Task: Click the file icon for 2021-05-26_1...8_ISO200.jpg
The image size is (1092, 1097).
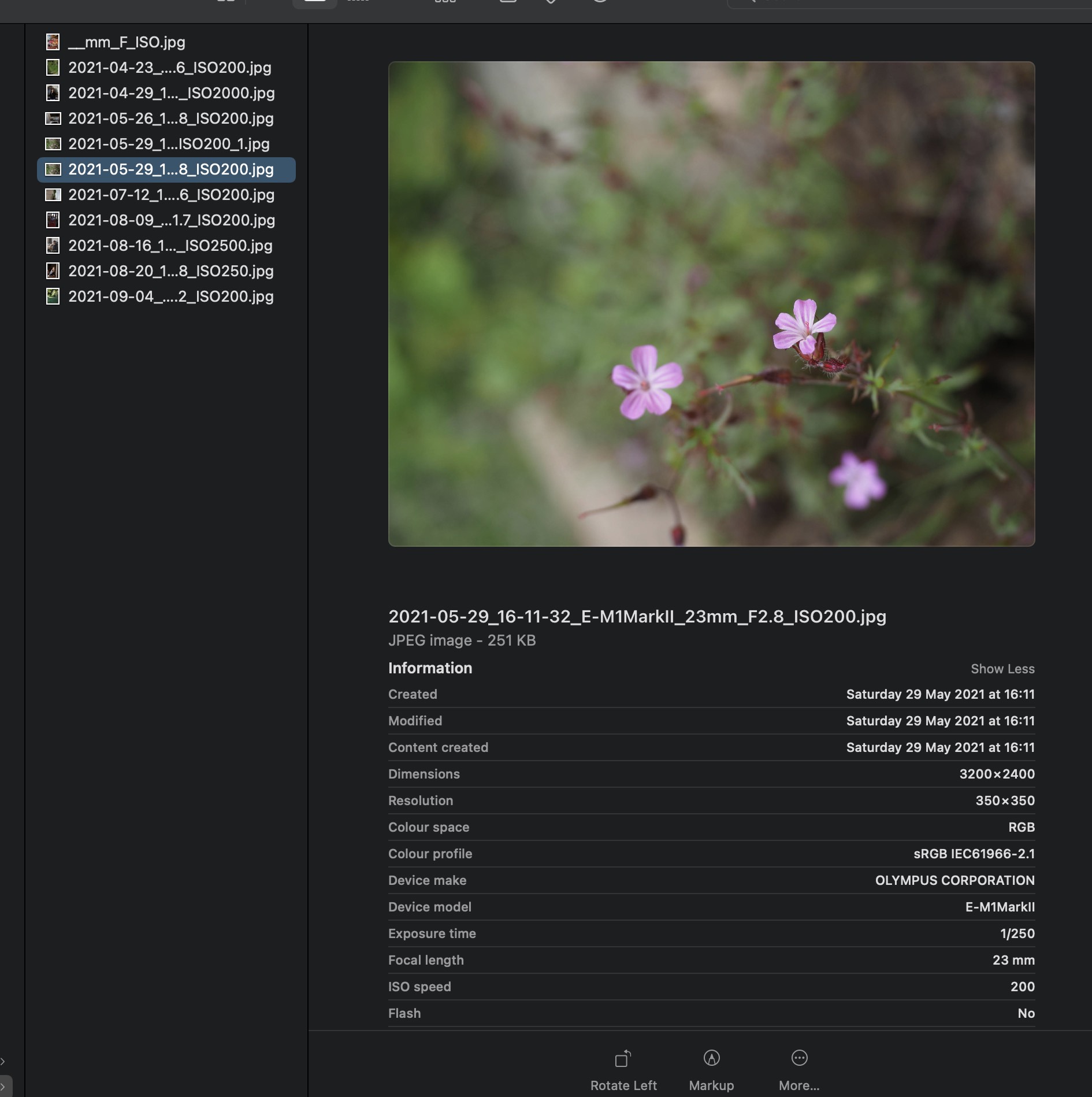Action: coord(53,118)
